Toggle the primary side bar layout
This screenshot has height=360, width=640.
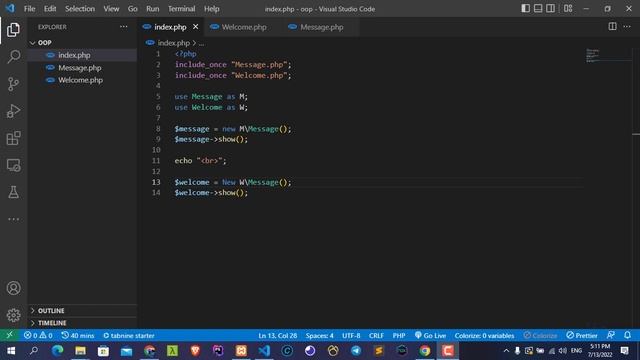coord(526,9)
